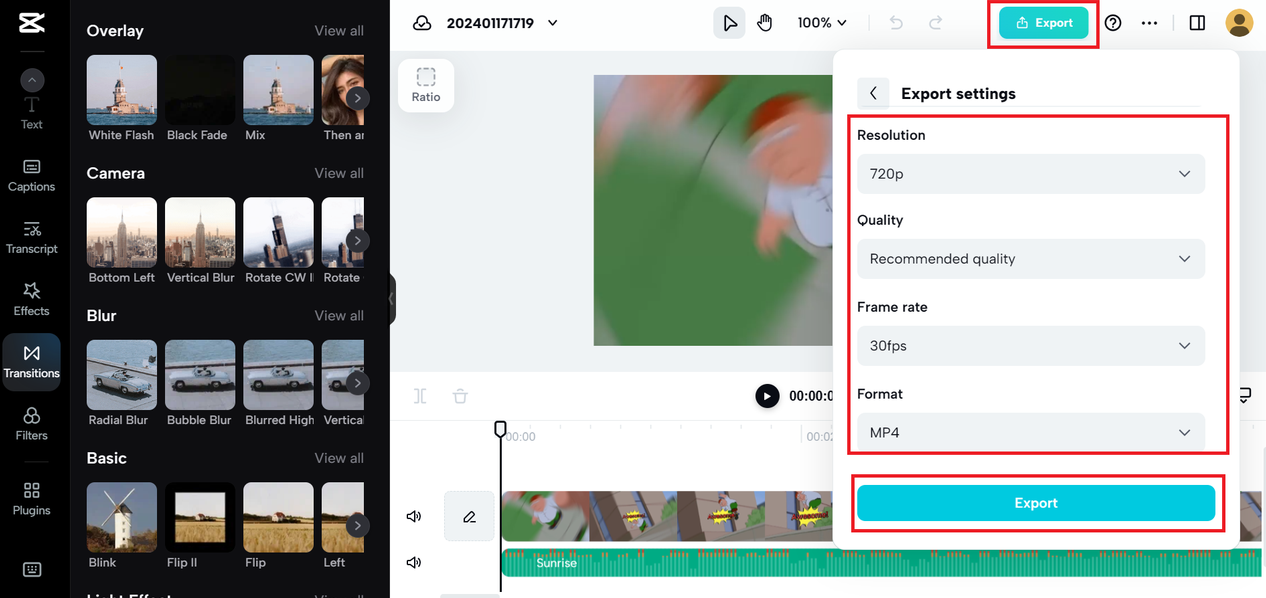1266x598 pixels.
Task: Show more Overlay transitions with arrow
Action: (357, 98)
